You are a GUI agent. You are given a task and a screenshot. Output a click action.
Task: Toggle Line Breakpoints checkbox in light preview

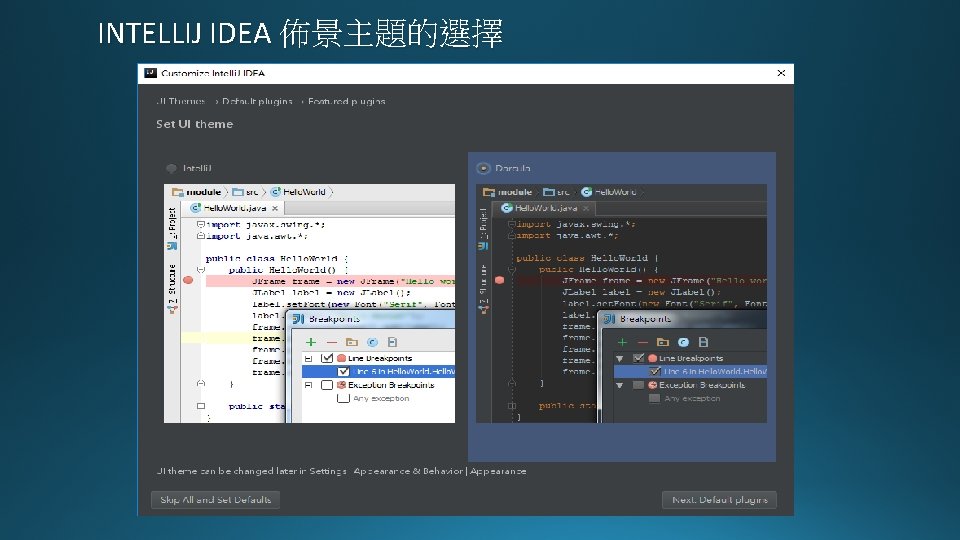(x=327, y=358)
